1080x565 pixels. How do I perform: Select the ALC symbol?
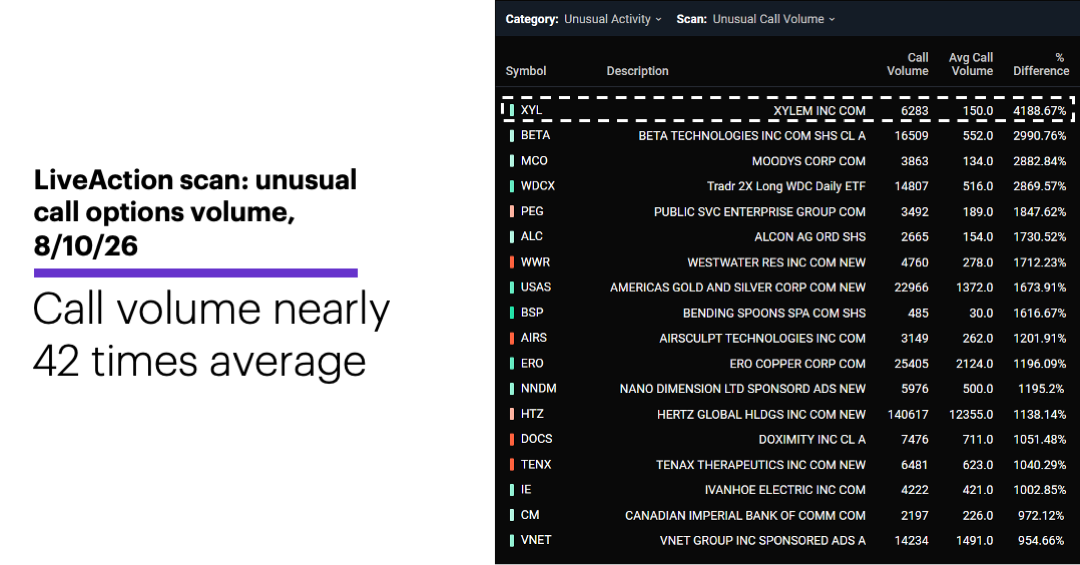(532, 236)
